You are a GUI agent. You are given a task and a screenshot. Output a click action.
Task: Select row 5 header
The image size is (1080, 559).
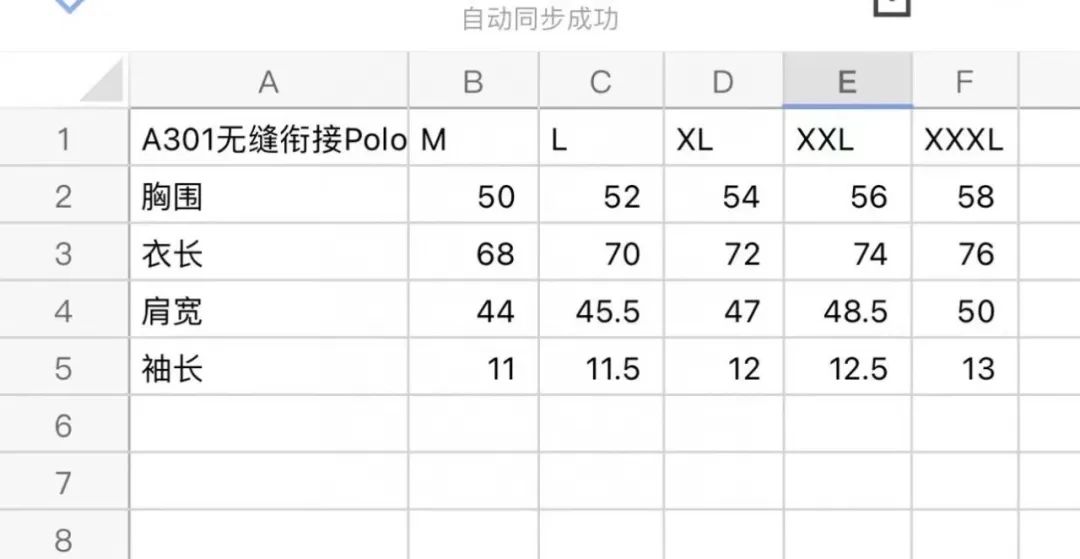coord(63,369)
